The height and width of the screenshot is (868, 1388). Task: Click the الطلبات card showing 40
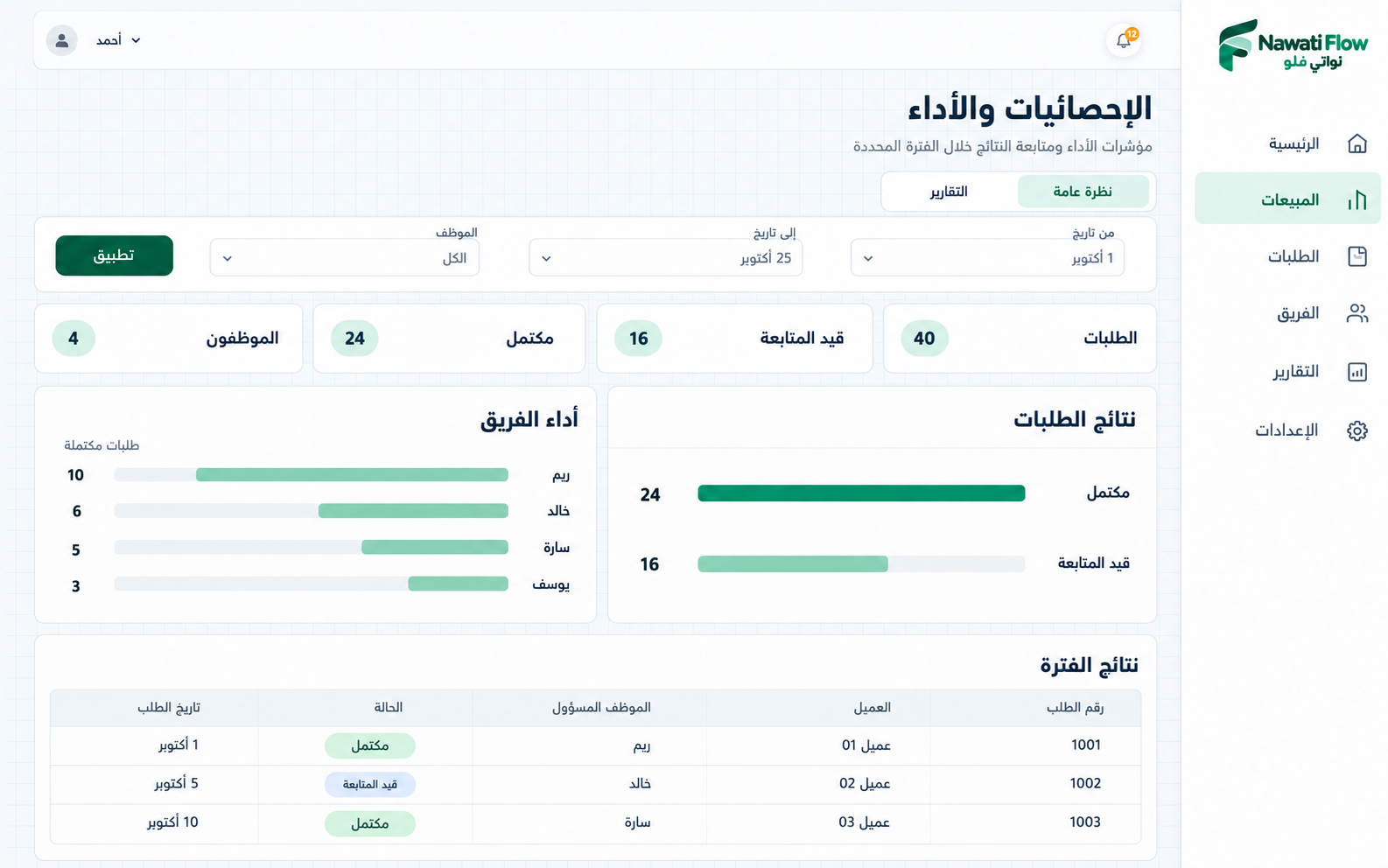coord(1020,339)
